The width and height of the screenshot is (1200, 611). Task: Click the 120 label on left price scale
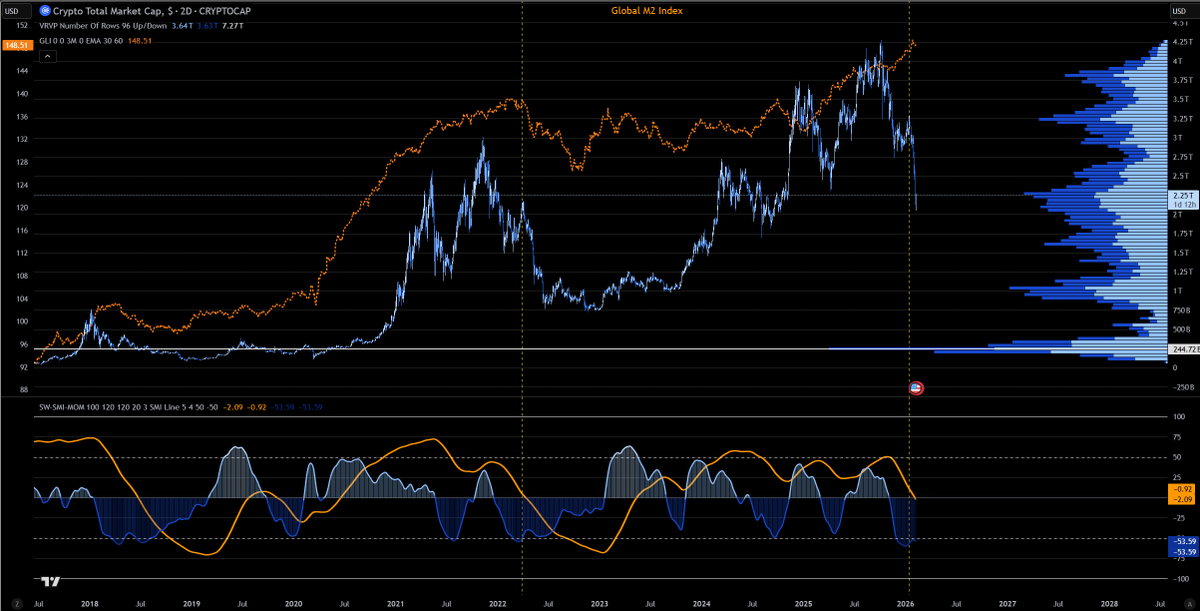pyautogui.click(x=22, y=208)
